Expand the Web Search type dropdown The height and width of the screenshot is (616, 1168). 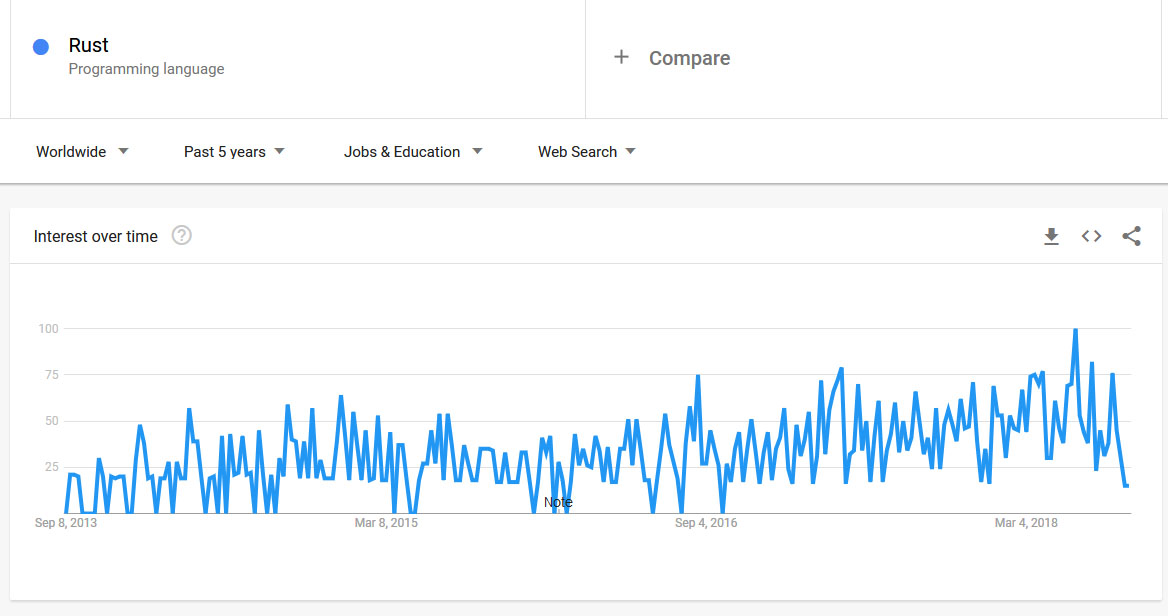pyautogui.click(x=586, y=152)
